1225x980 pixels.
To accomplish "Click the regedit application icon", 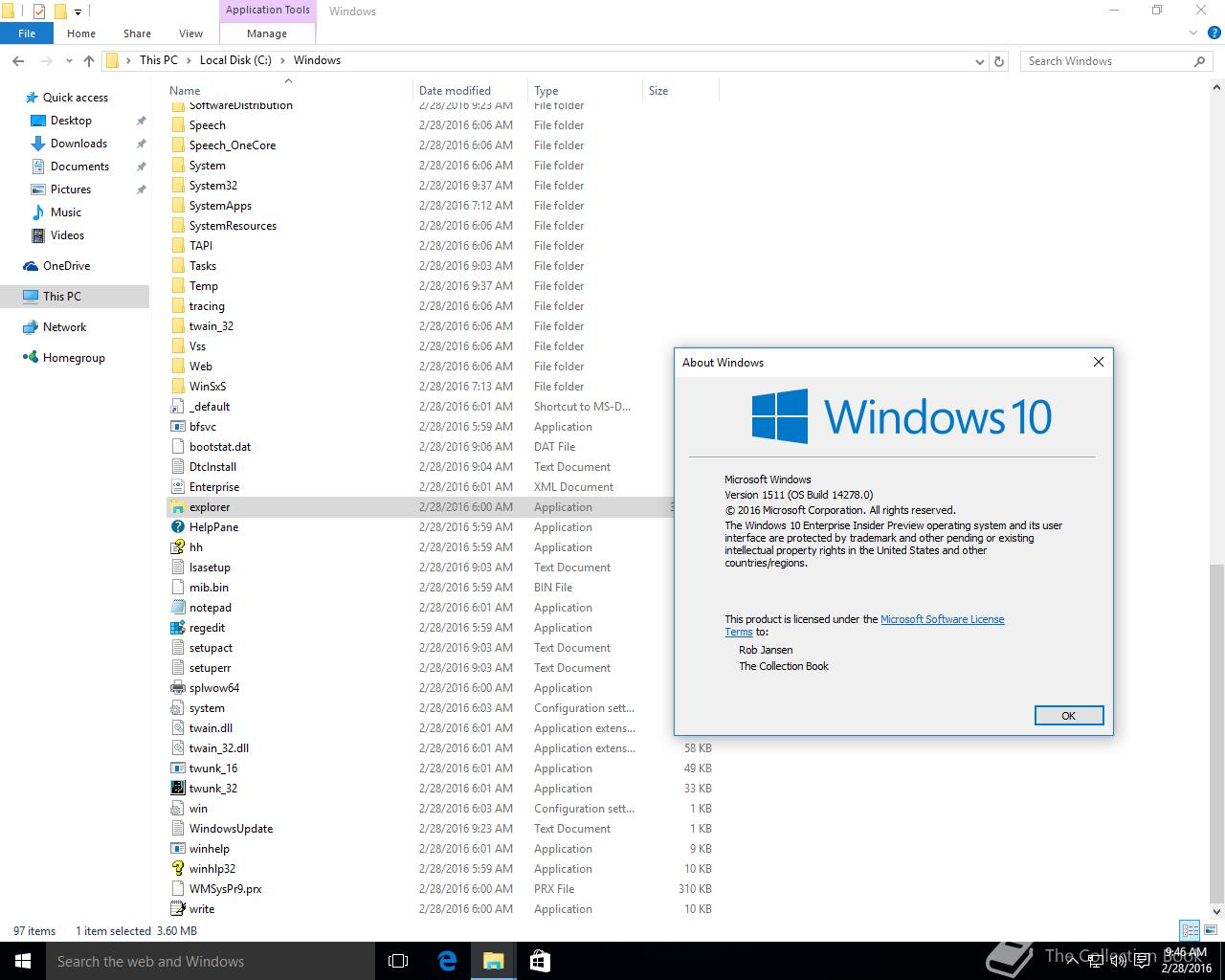I will coord(177,628).
